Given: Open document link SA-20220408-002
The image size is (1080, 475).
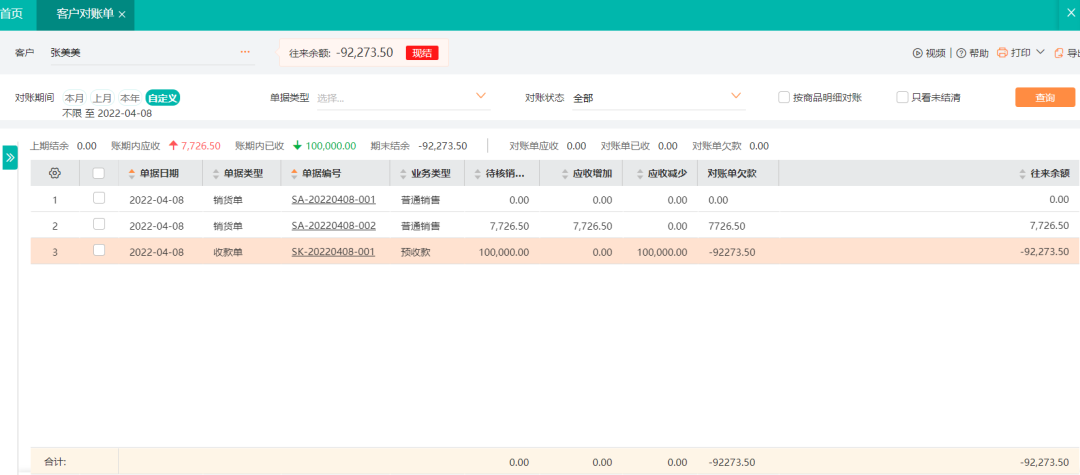Looking at the screenshot, I should (x=333, y=226).
